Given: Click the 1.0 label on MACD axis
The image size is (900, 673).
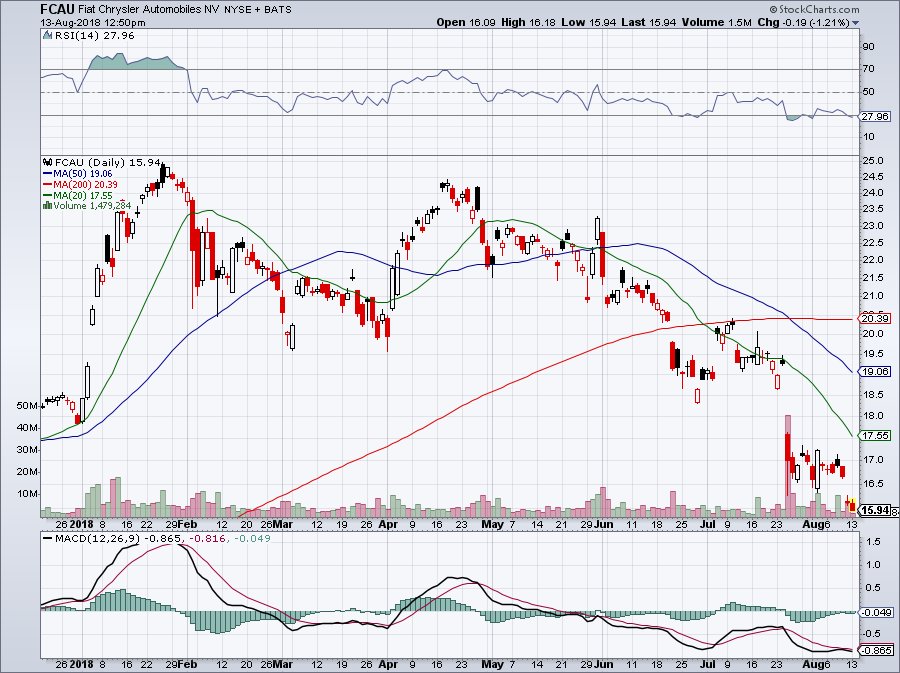Looking at the screenshot, I should pyautogui.click(x=873, y=565).
